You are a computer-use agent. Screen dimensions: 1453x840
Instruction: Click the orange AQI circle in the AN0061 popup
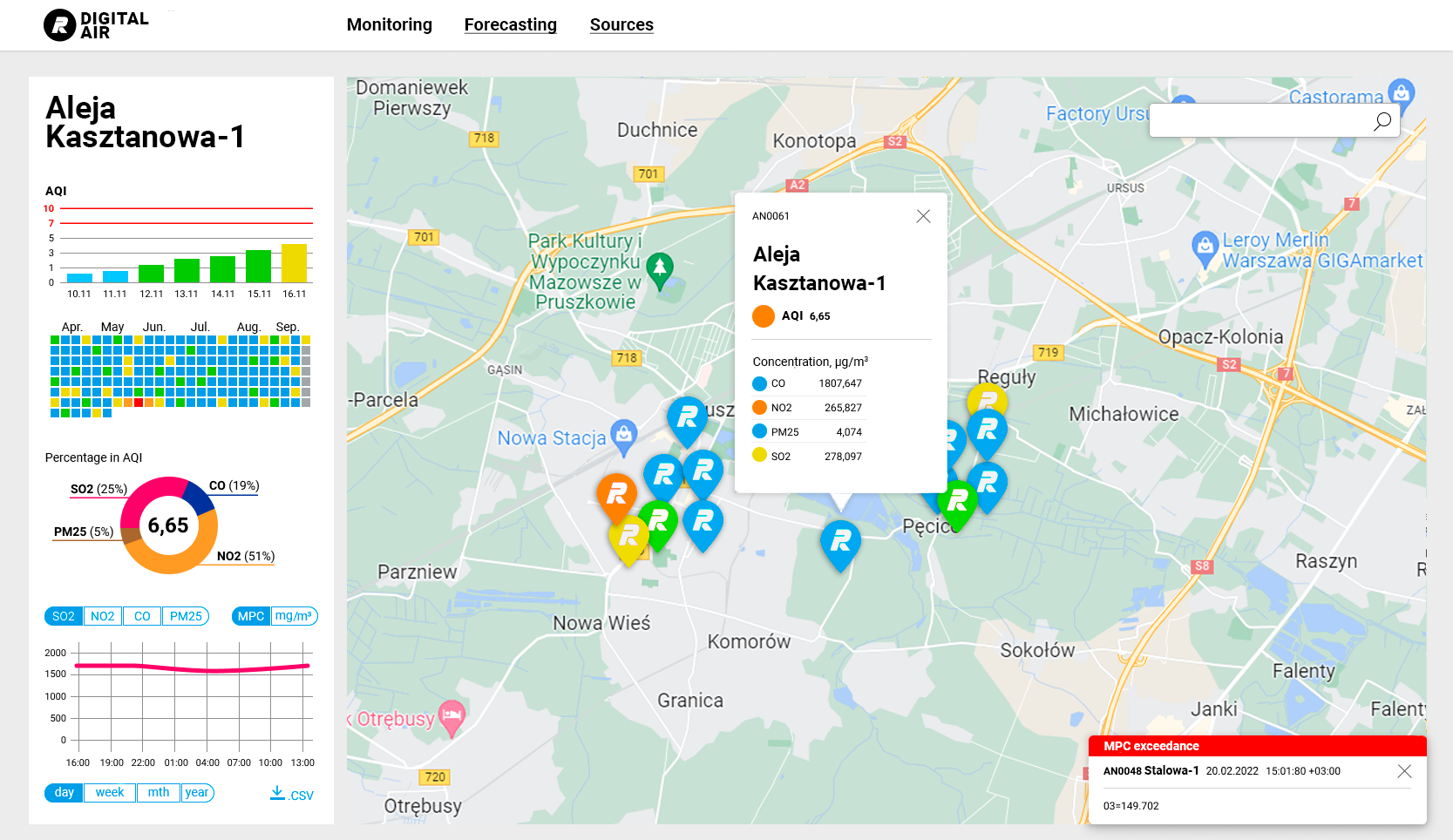coord(764,315)
